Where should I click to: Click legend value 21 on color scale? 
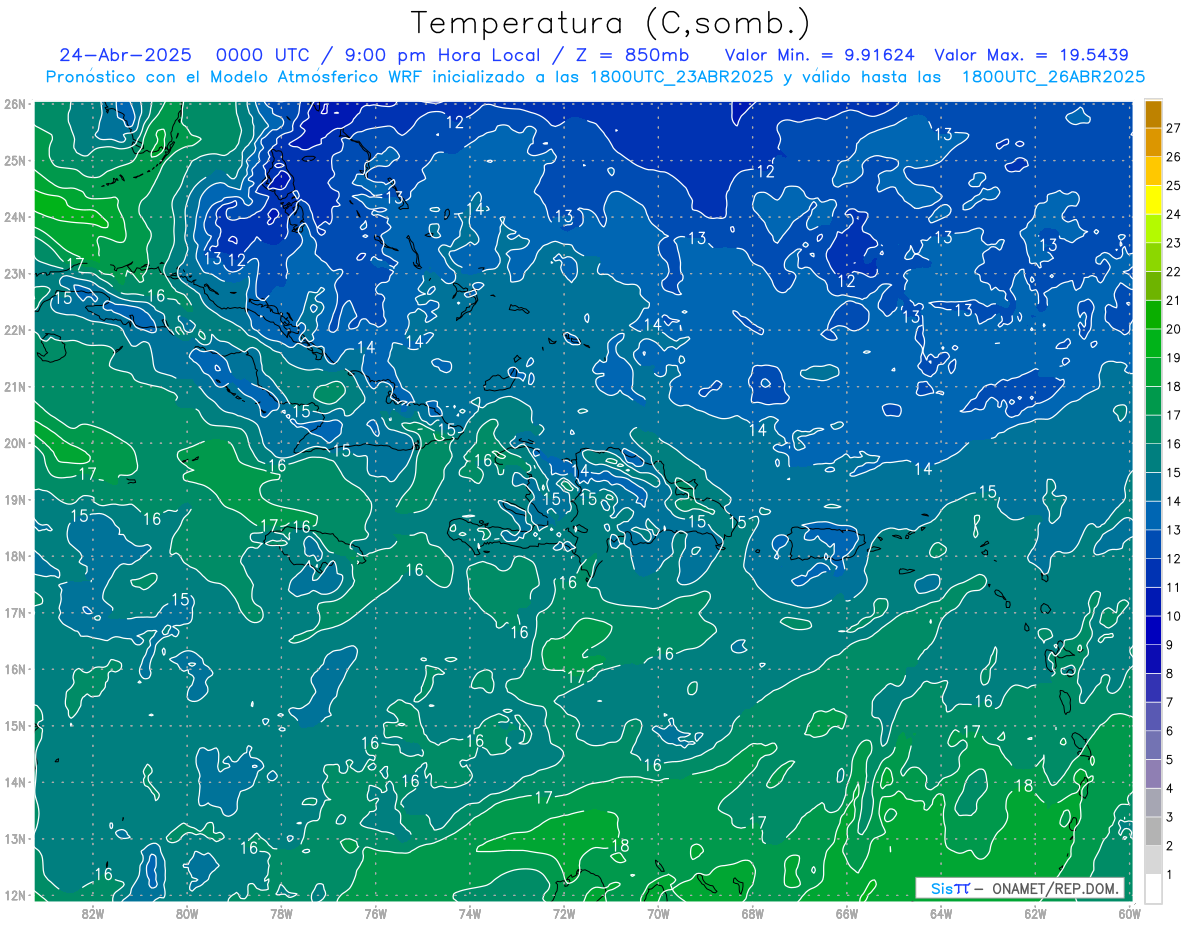pos(1173,300)
